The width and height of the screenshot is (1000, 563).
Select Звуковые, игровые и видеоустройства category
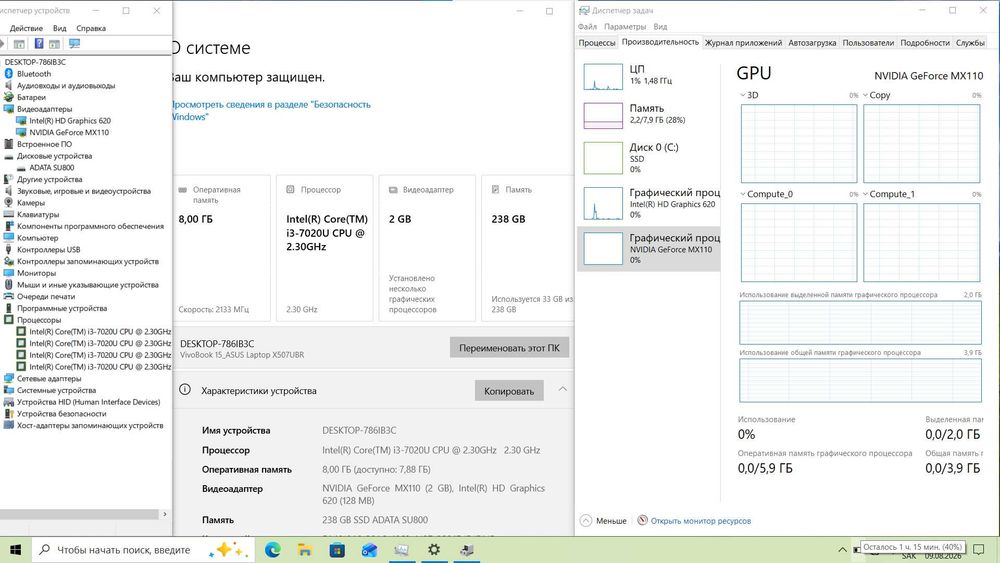(x=84, y=191)
